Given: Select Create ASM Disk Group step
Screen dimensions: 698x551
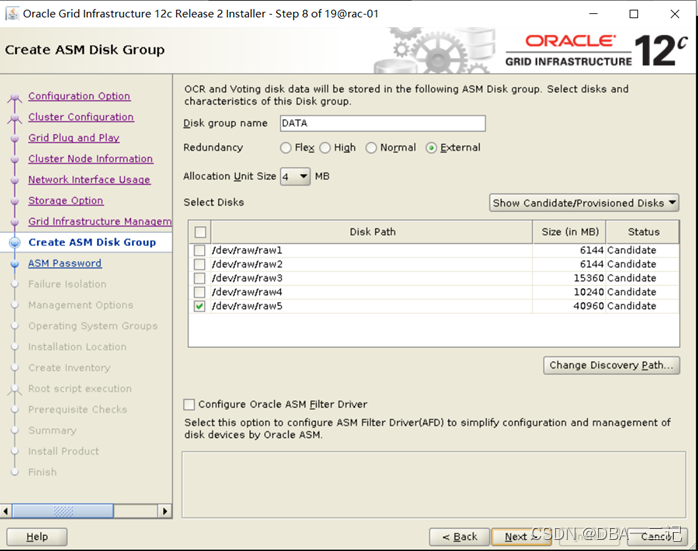Looking at the screenshot, I should coord(92,243).
